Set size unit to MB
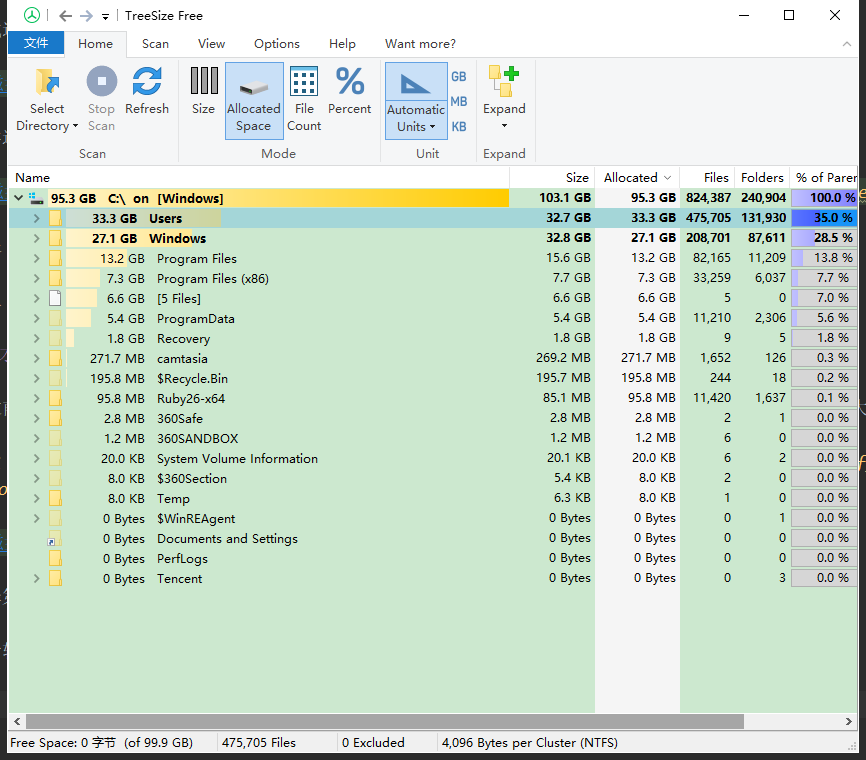The width and height of the screenshot is (866, 760). 459,102
